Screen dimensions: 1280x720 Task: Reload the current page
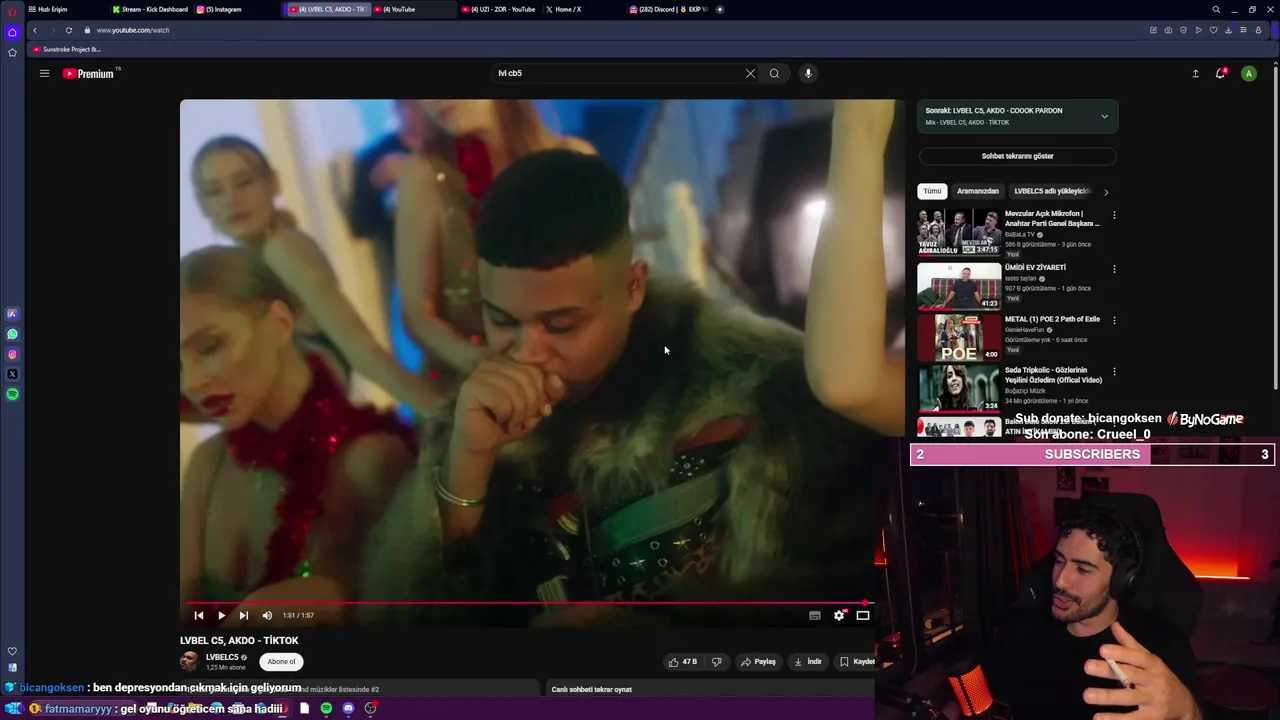[69, 30]
